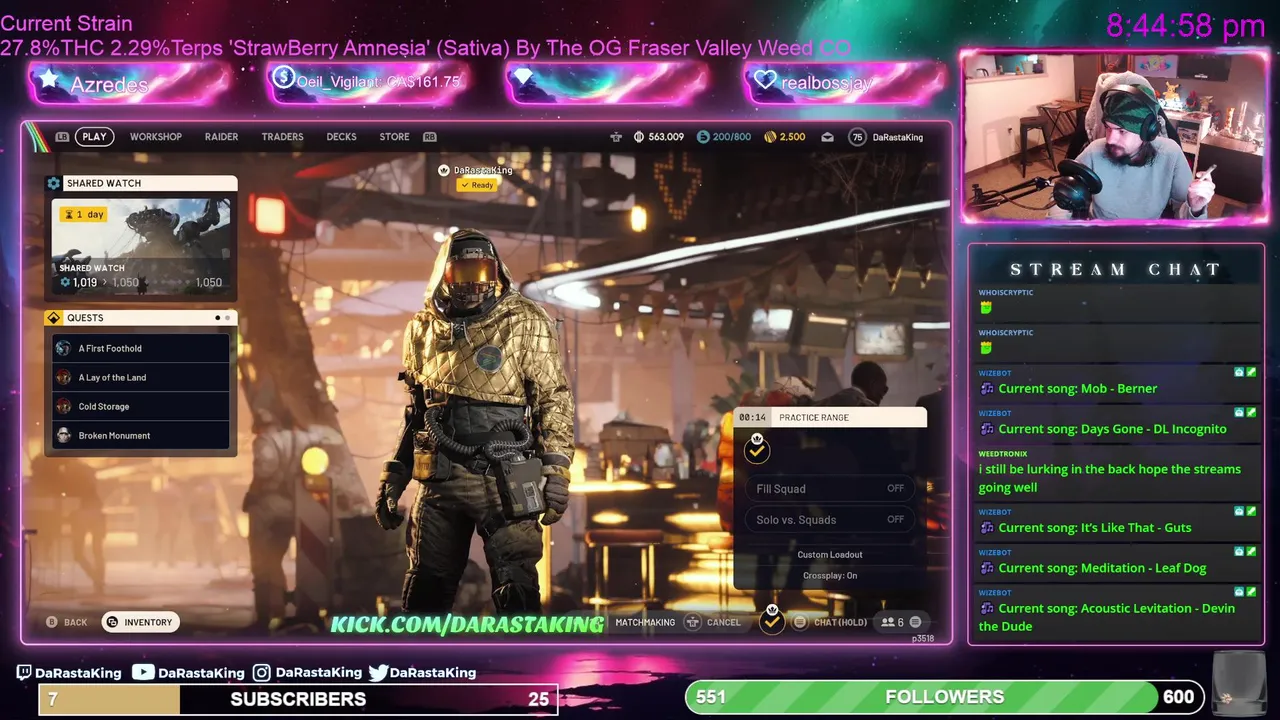This screenshot has height=720, width=1280.
Task: Click the Current song: Days Gone - DL Incognito message
Action: coord(1116,422)
